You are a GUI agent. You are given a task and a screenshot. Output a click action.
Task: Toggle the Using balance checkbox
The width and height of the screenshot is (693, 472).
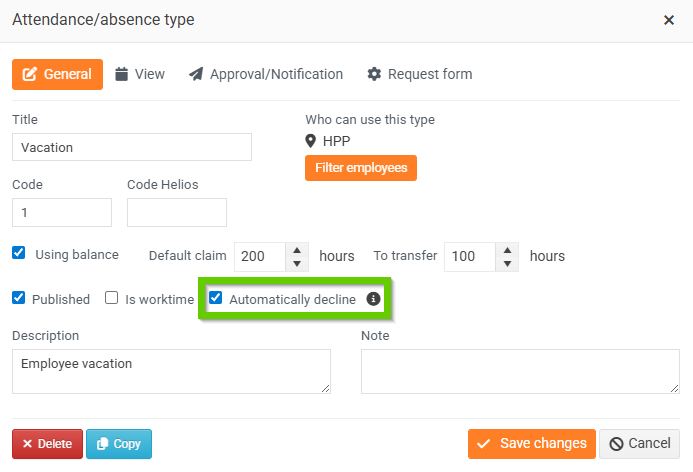point(19,253)
